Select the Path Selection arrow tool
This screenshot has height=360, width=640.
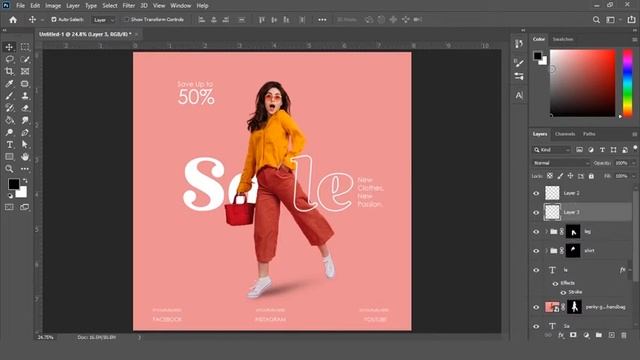pyautogui.click(x=25, y=144)
